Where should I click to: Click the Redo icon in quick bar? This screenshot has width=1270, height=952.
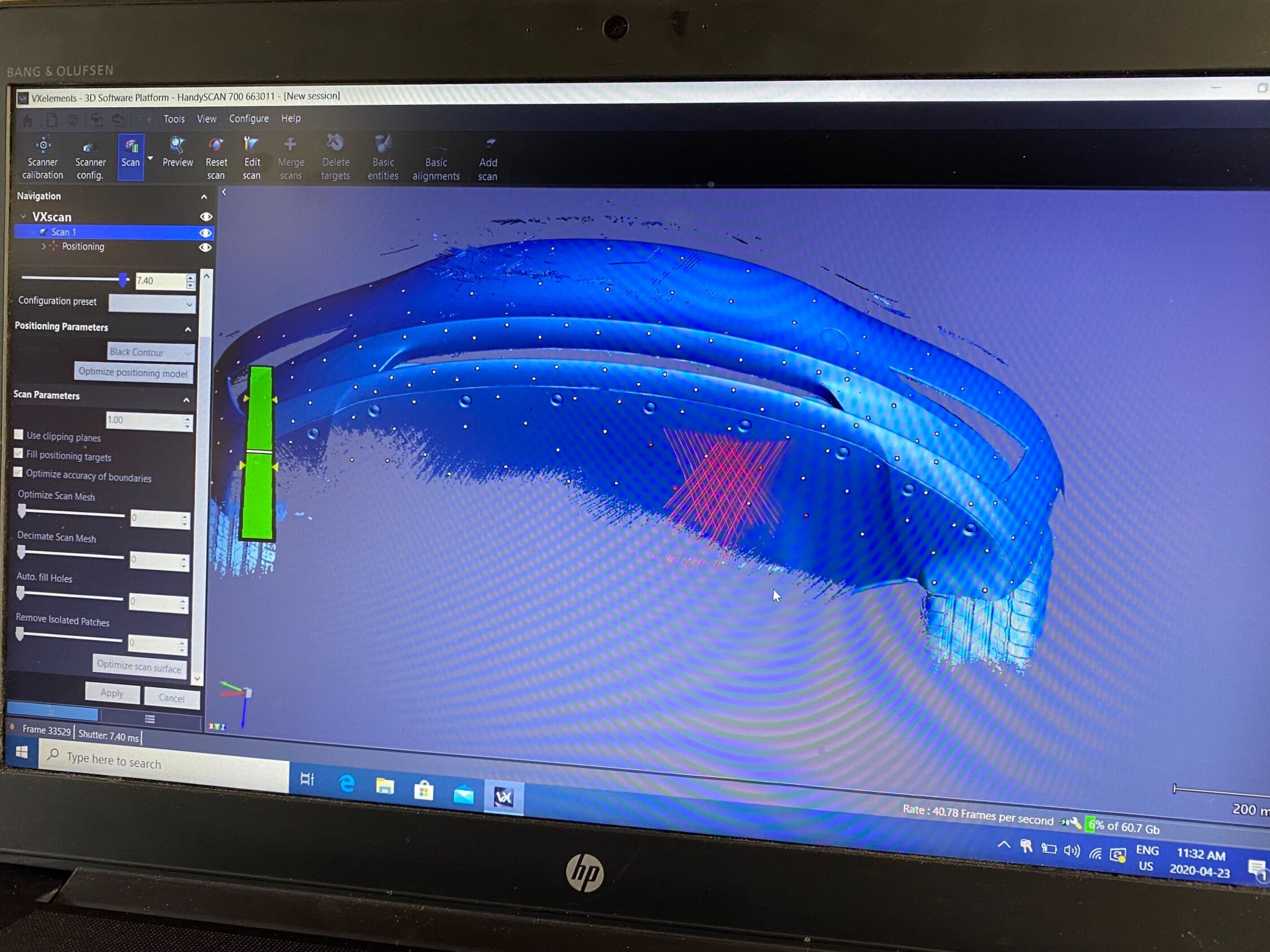pos(118,120)
